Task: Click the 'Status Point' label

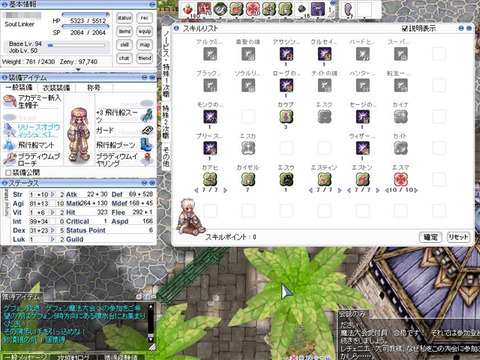Action: 86,230
